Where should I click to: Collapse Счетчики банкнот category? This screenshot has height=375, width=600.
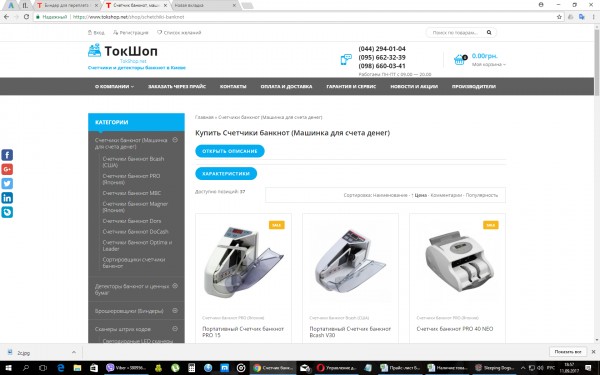pyautogui.click(x=175, y=140)
